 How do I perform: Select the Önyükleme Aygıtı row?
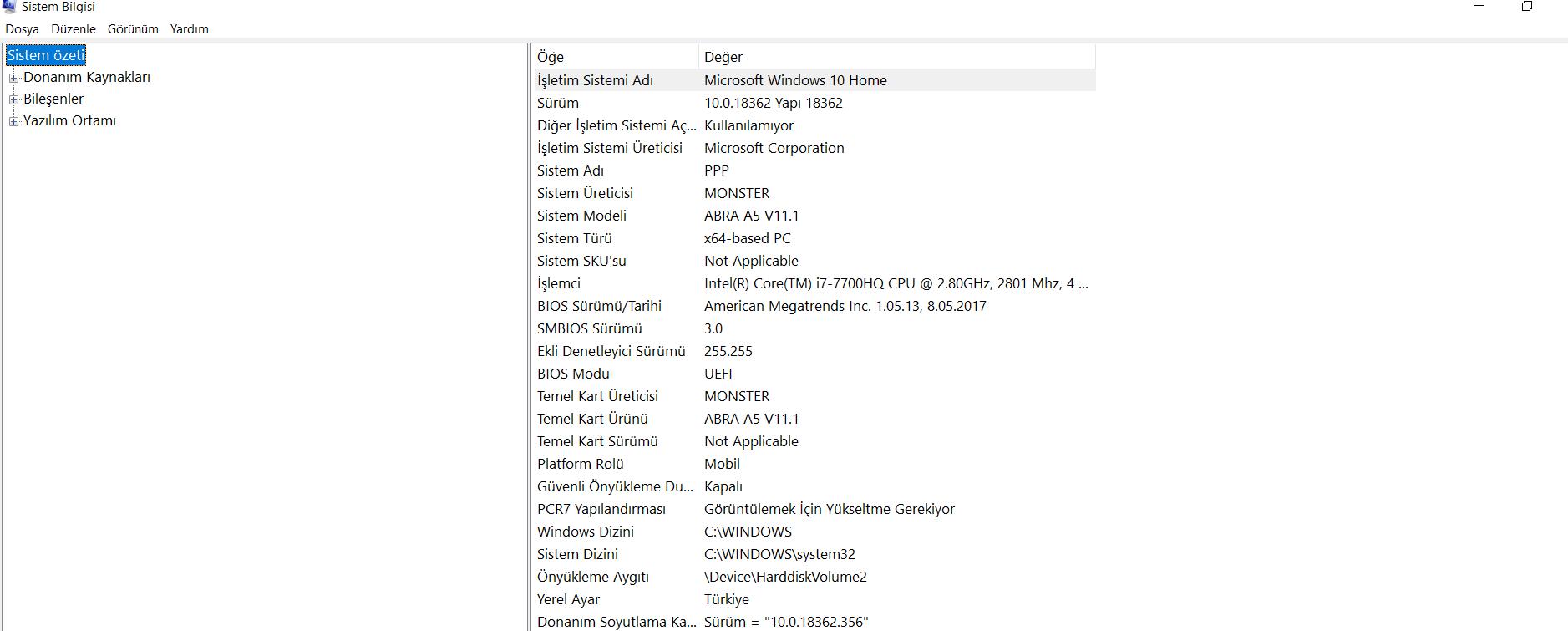814,577
